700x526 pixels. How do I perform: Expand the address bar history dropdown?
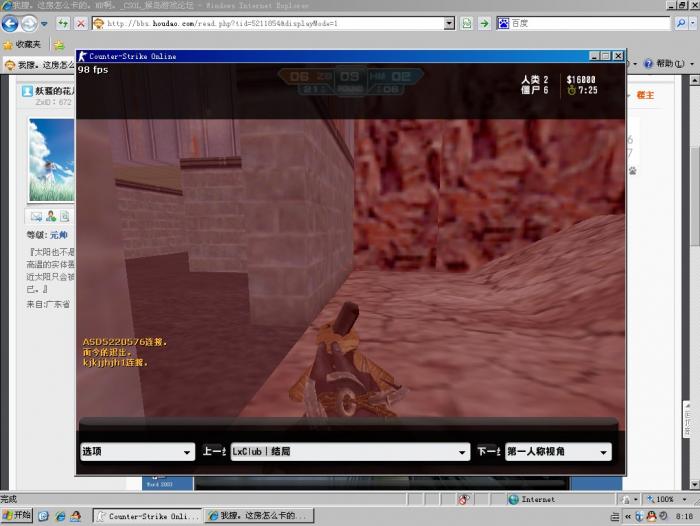pos(449,23)
